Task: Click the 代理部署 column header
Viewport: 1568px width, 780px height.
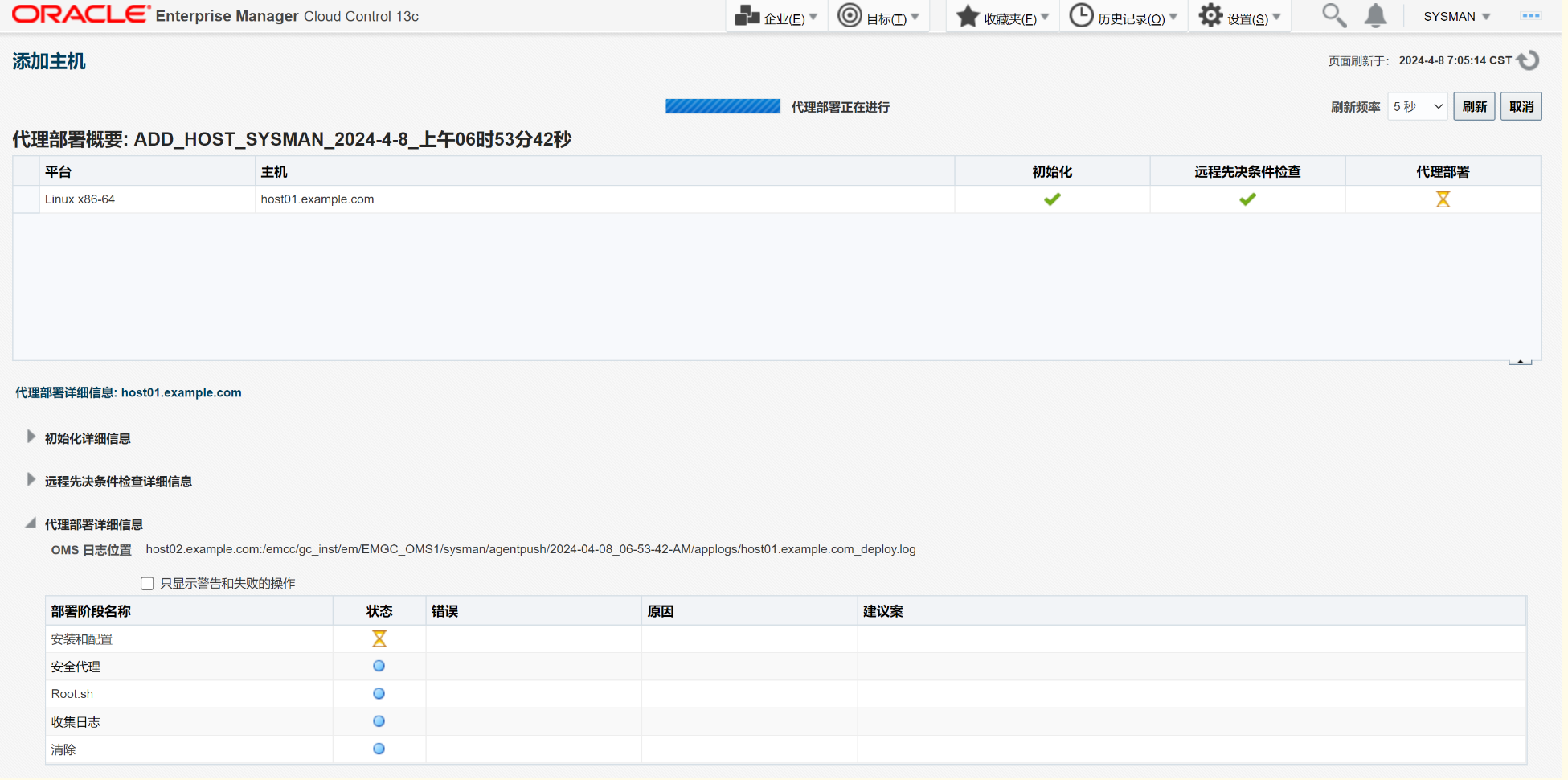Action: pos(1443,172)
